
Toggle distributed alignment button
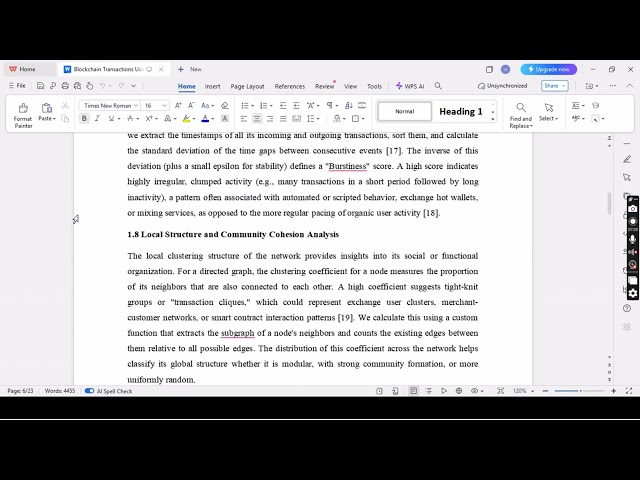pos(296,119)
